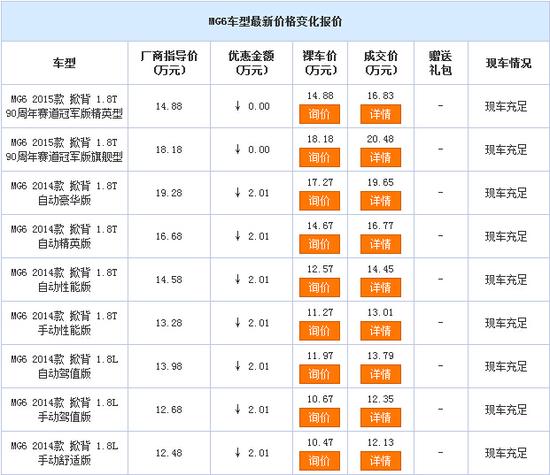This screenshot has width=550, height=475.
Task: Click guide price 14.58
Action: pos(169,280)
